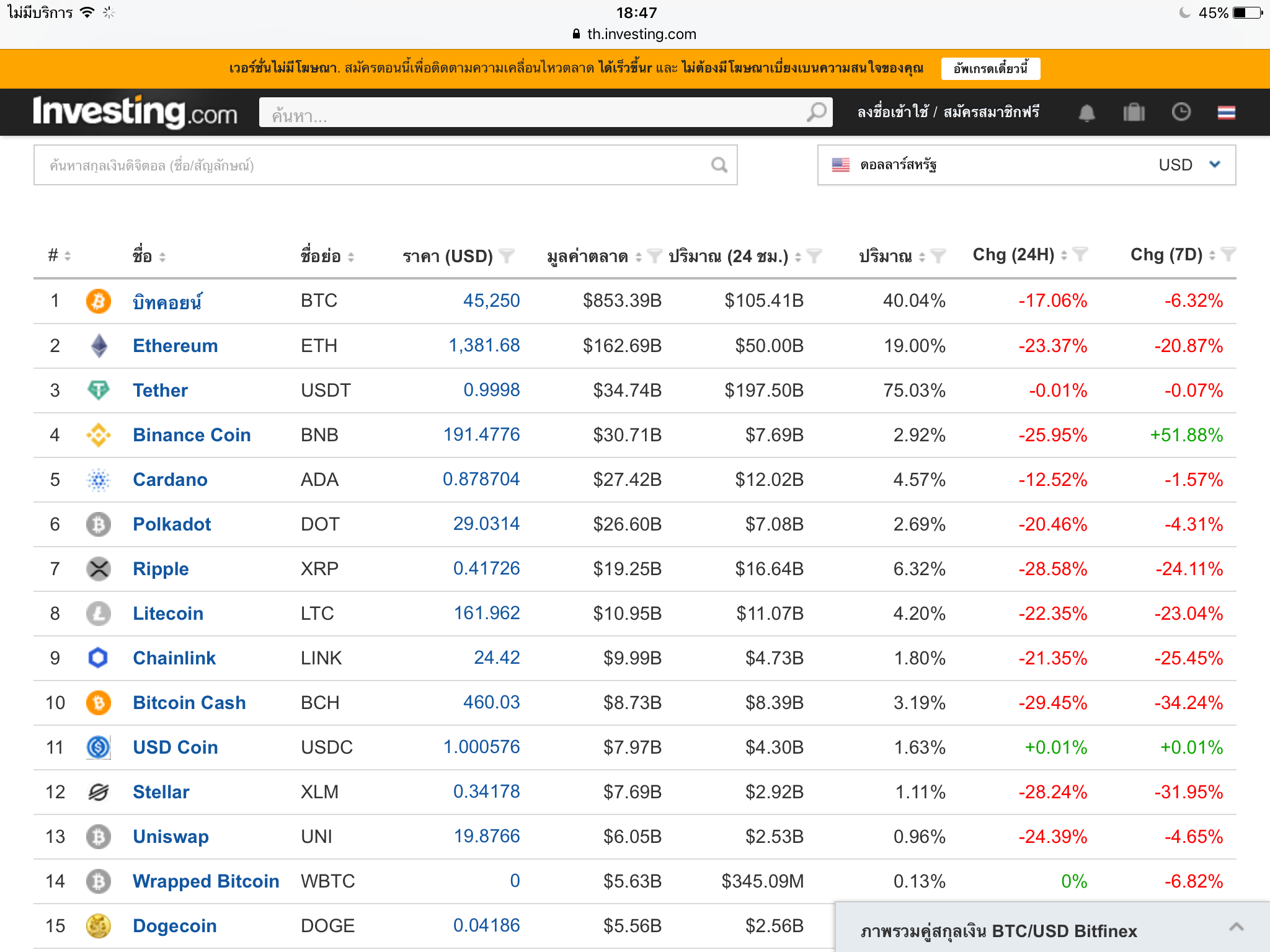Click the Investing.com logo
This screenshot has width=1270, height=952.
click(135, 112)
